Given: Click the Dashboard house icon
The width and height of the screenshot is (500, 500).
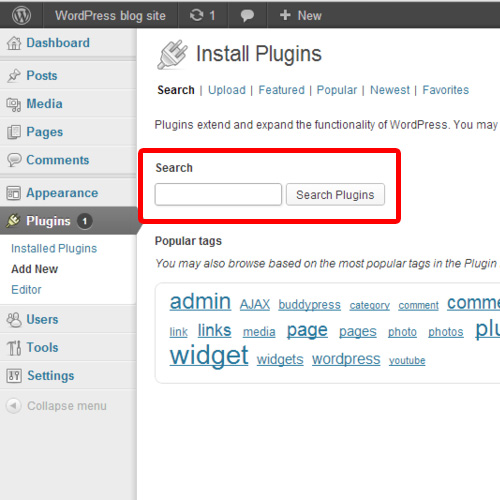Looking at the screenshot, I should 14,43.
